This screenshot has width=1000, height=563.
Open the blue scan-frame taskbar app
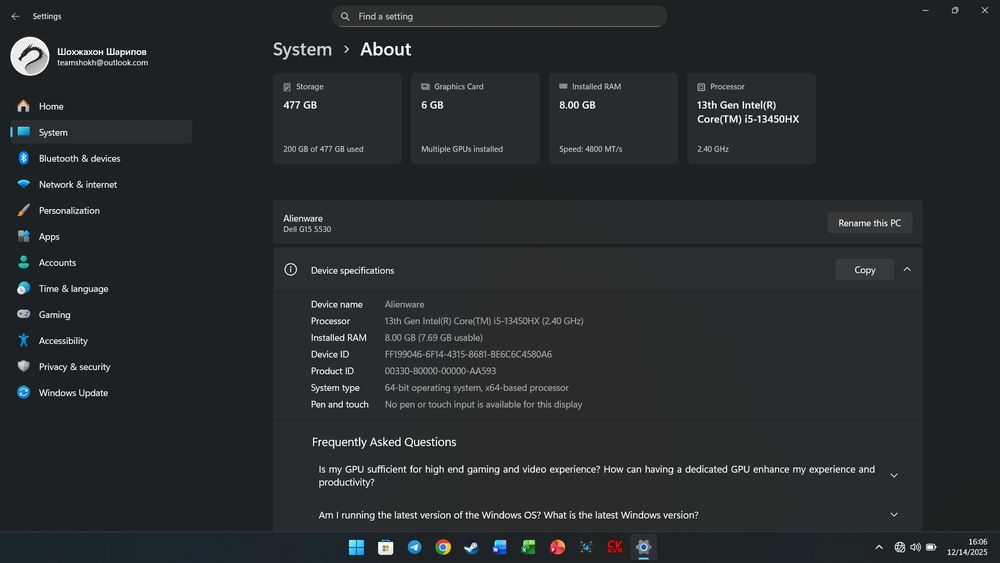[x=586, y=547]
